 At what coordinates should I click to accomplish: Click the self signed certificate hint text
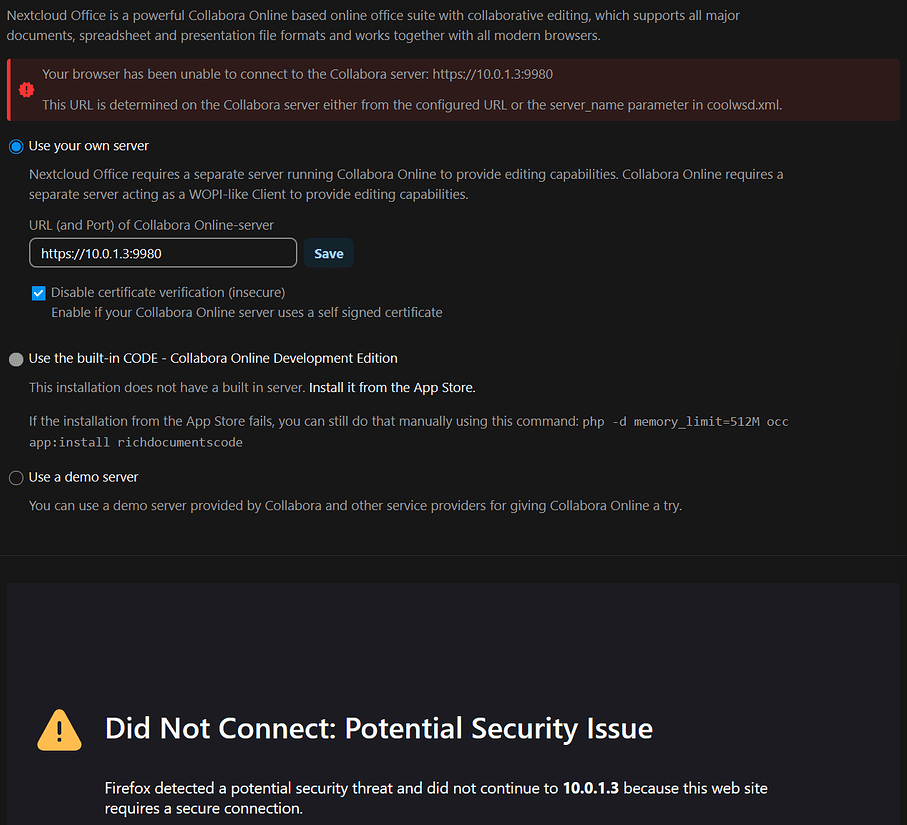[246, 312]
